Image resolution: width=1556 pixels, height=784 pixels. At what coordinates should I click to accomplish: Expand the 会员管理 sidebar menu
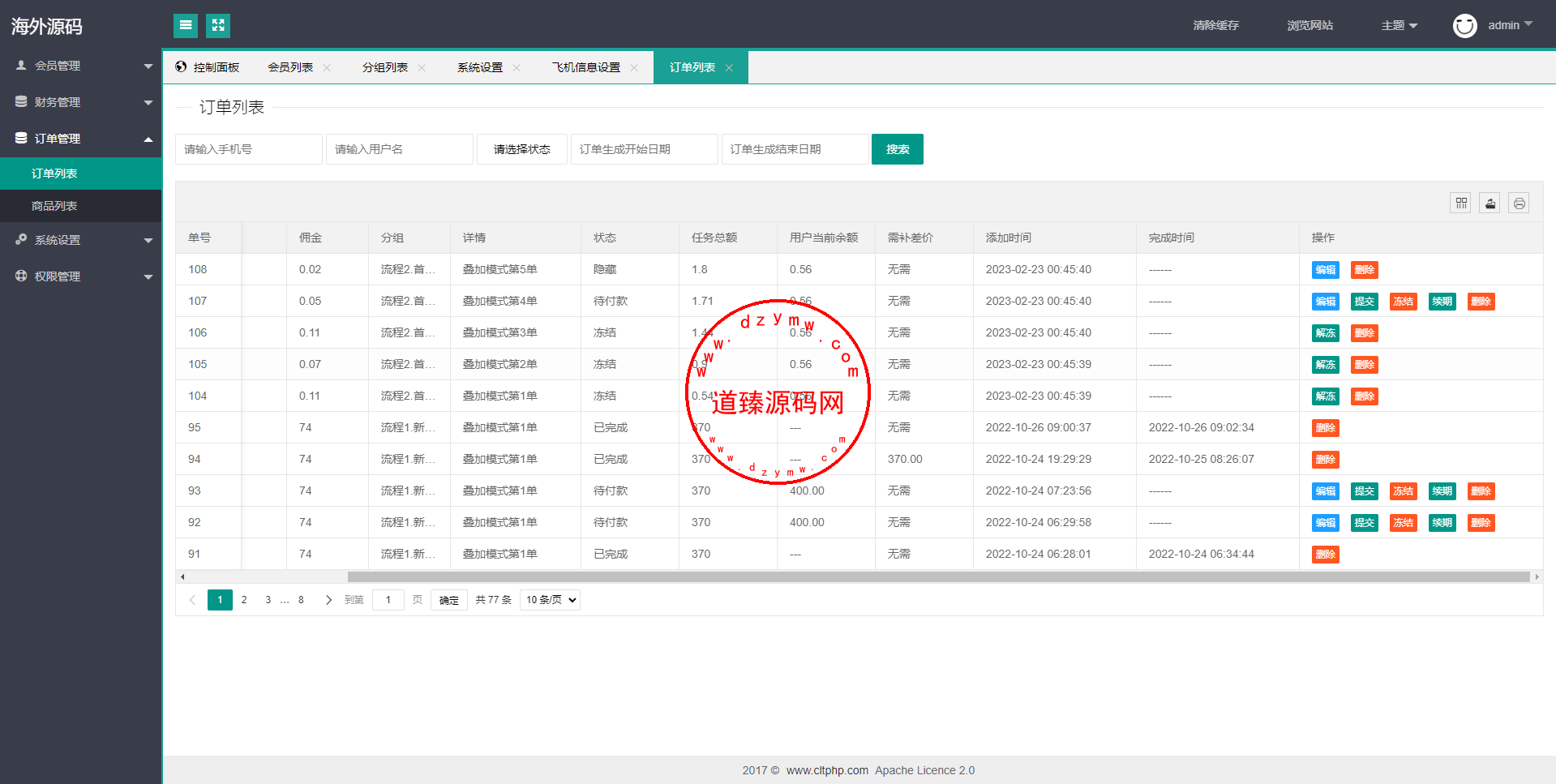point(81,66)
